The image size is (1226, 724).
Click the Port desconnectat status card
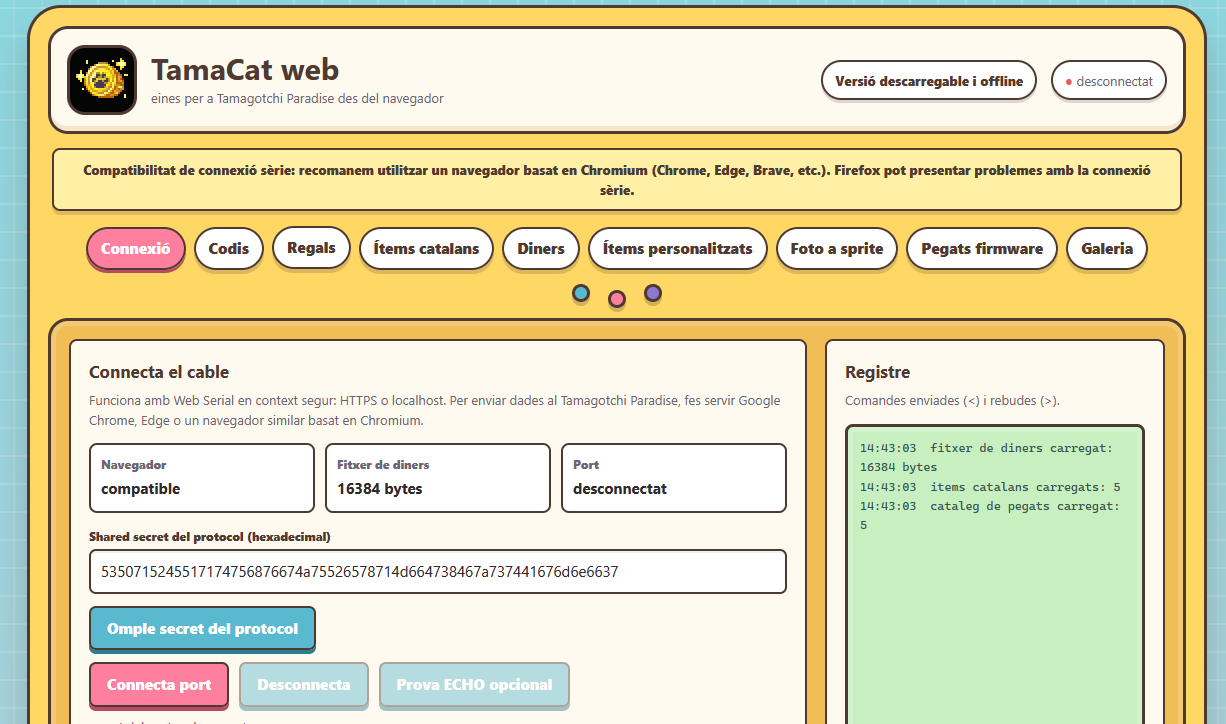coord(674,478)
